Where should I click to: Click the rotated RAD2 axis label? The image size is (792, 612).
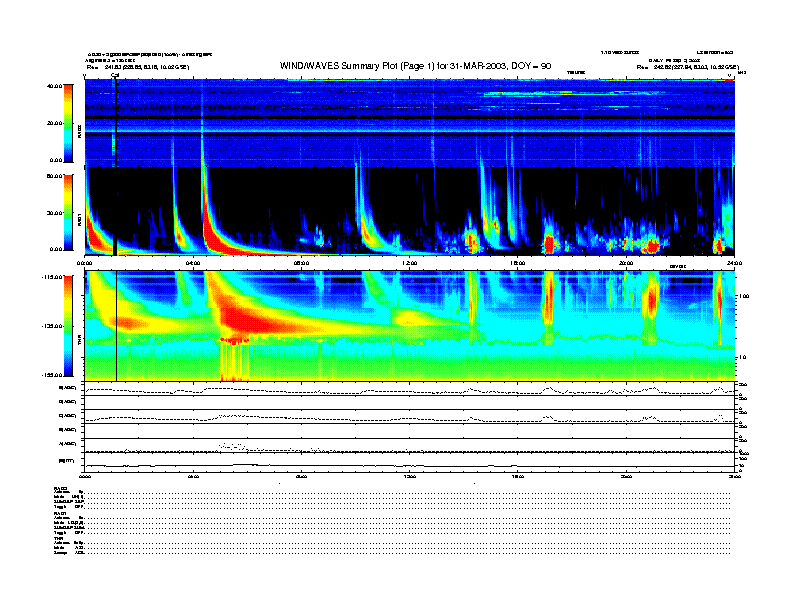[80, 131]
